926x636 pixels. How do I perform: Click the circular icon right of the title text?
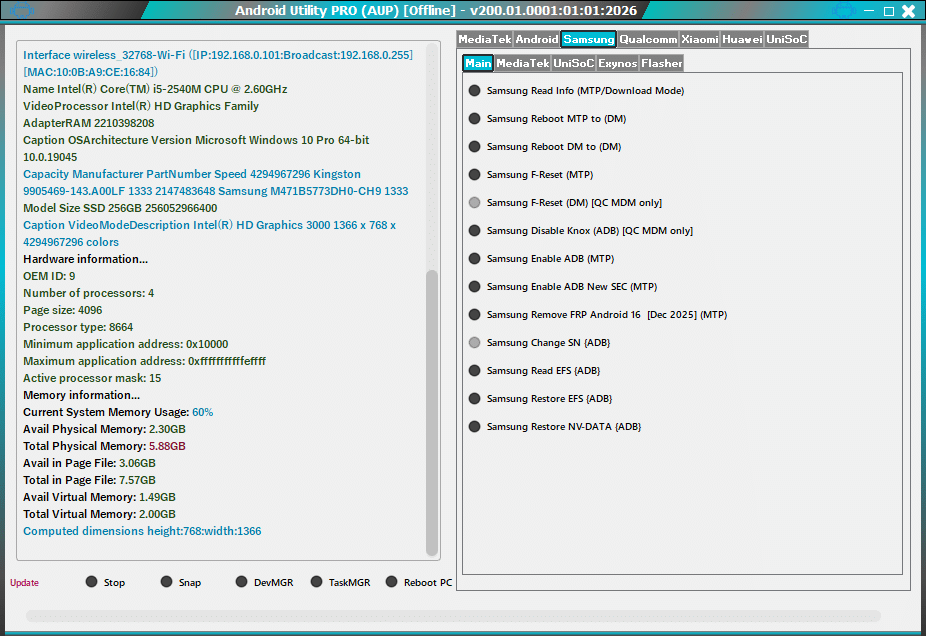[x=845, y=10]
